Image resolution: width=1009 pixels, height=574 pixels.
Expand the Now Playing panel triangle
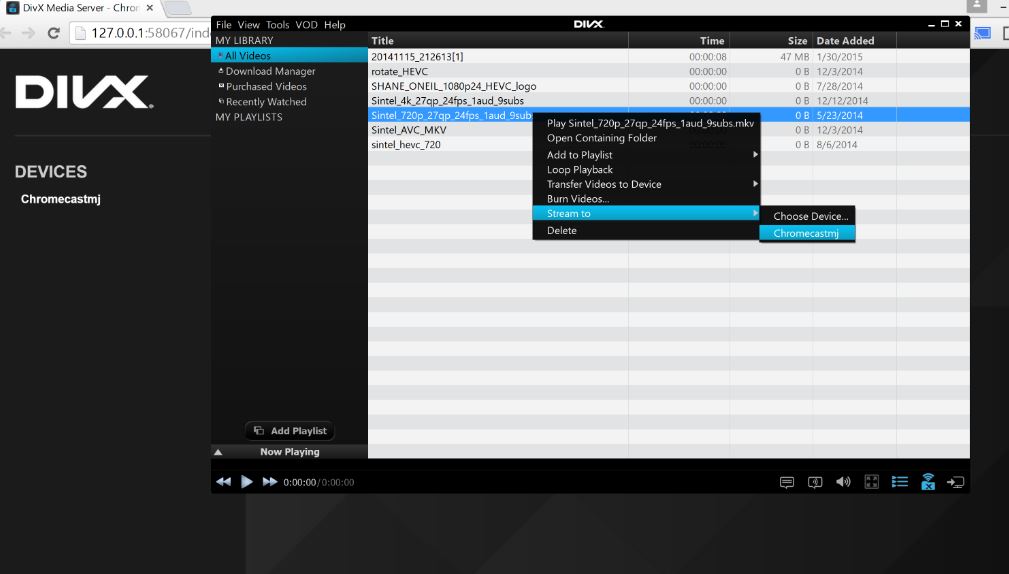[x=218, y=452]
